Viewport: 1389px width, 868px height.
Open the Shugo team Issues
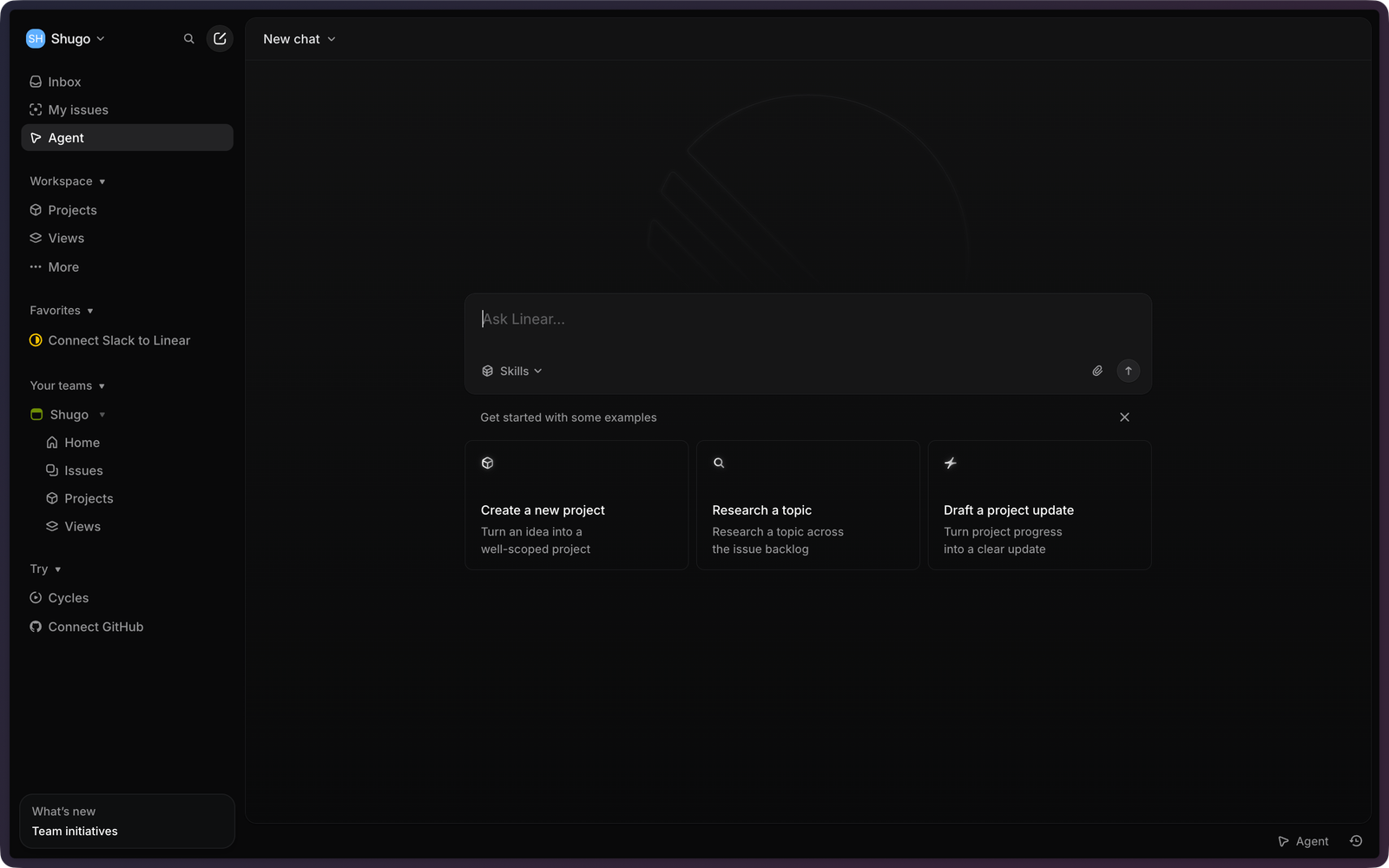[135, 470]
